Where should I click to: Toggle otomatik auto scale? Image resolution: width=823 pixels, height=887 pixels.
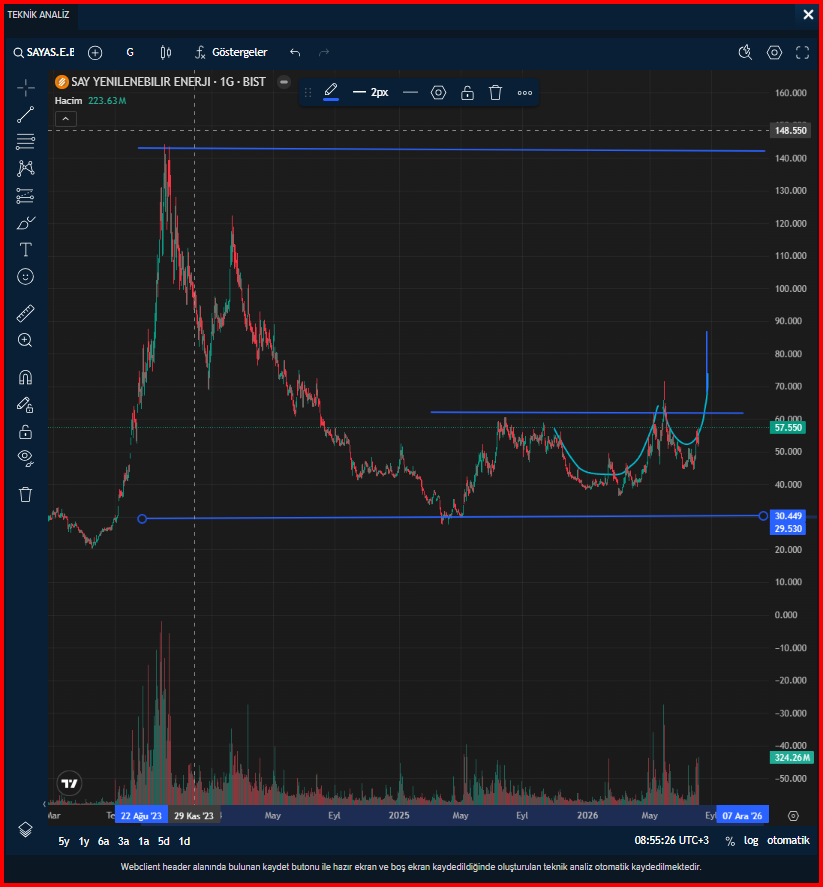pos(788,841)
